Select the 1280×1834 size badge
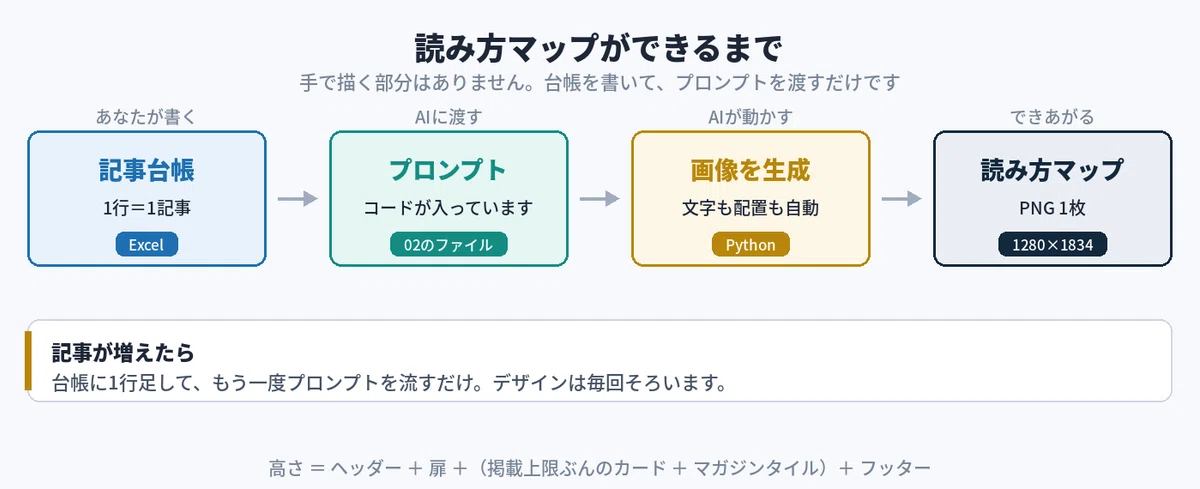This screenshot has width=1200, height=489. [x=1053, y=245]
